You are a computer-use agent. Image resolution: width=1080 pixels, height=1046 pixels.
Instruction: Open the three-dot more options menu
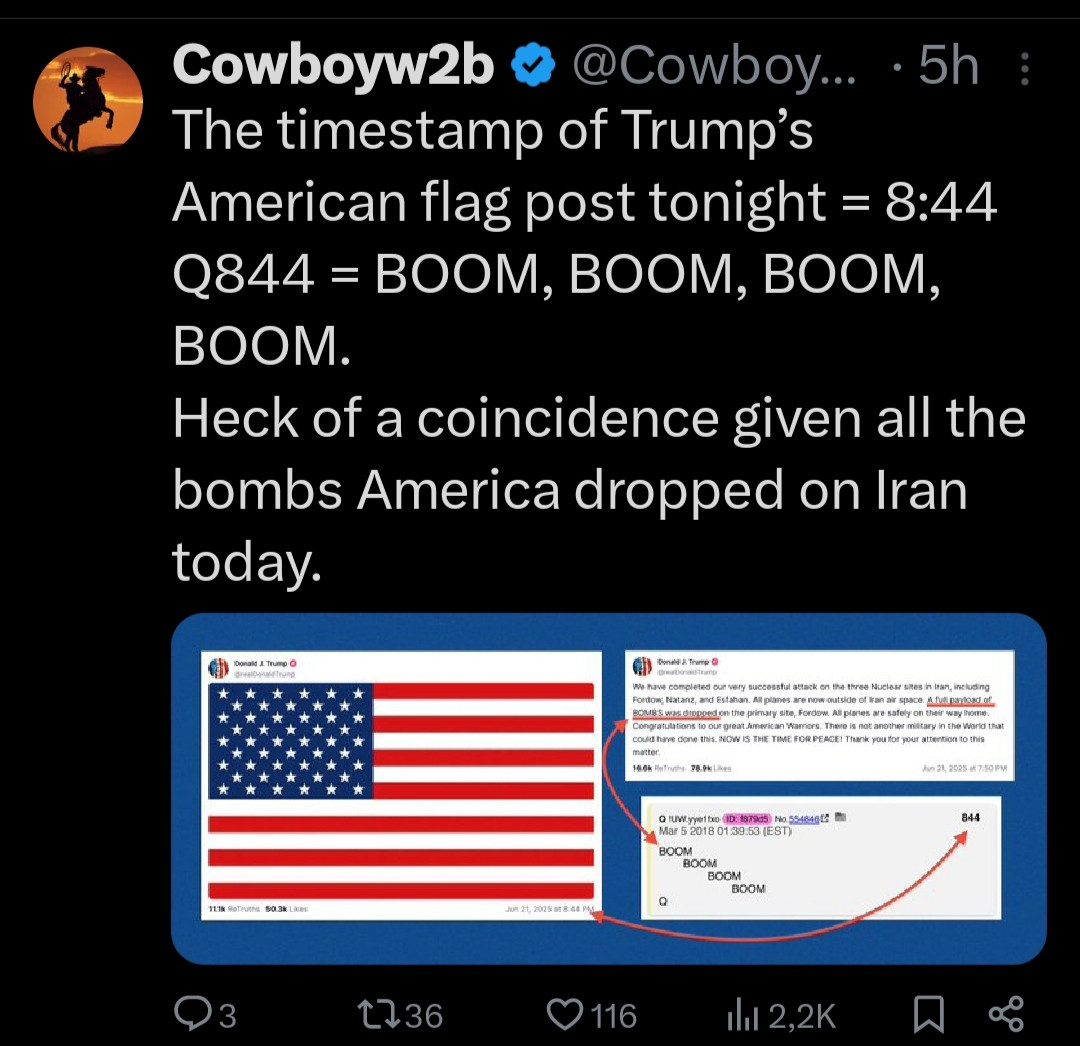pyautogui.click(x=1024, y=68)
